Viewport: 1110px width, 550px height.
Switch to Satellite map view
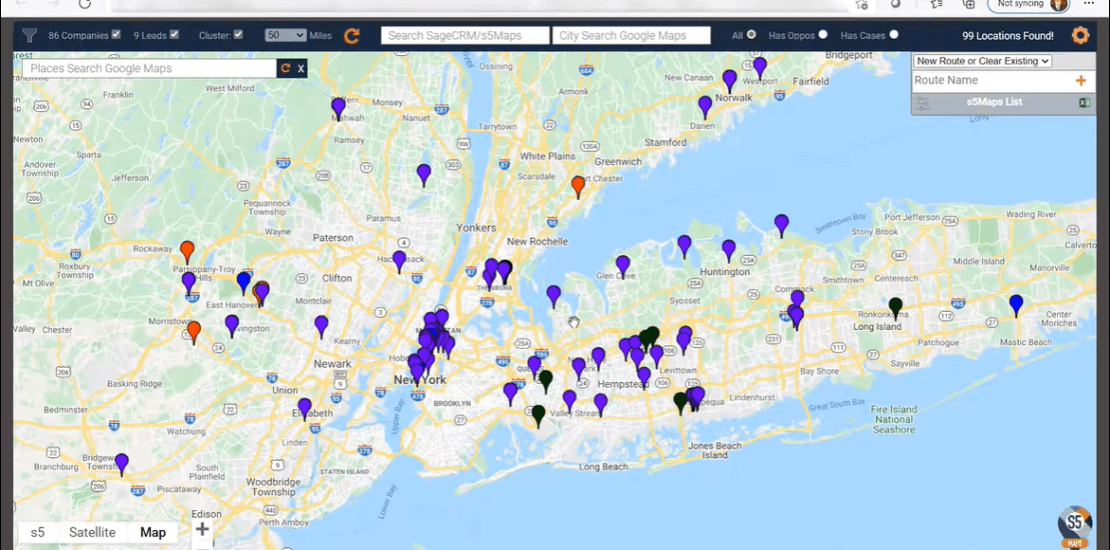click(x=92, y=532)
